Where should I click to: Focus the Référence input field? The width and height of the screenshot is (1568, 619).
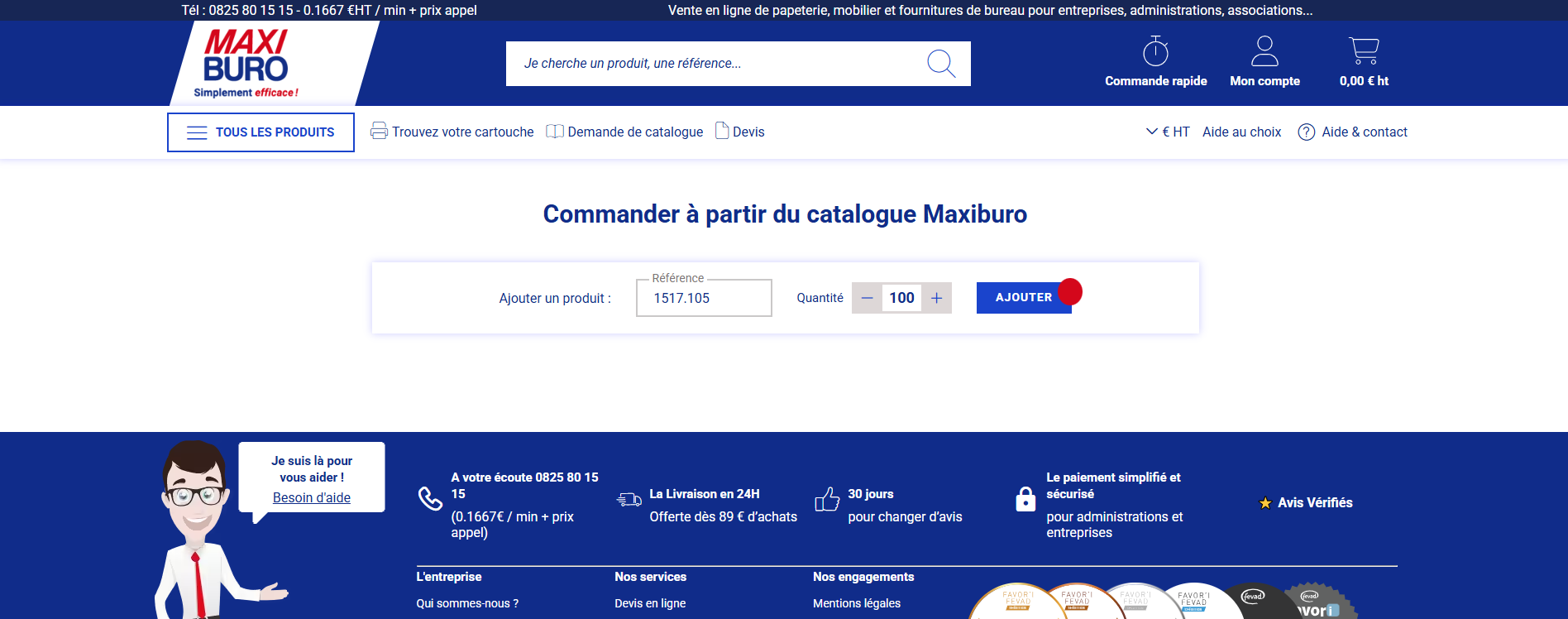coord(703,298)
